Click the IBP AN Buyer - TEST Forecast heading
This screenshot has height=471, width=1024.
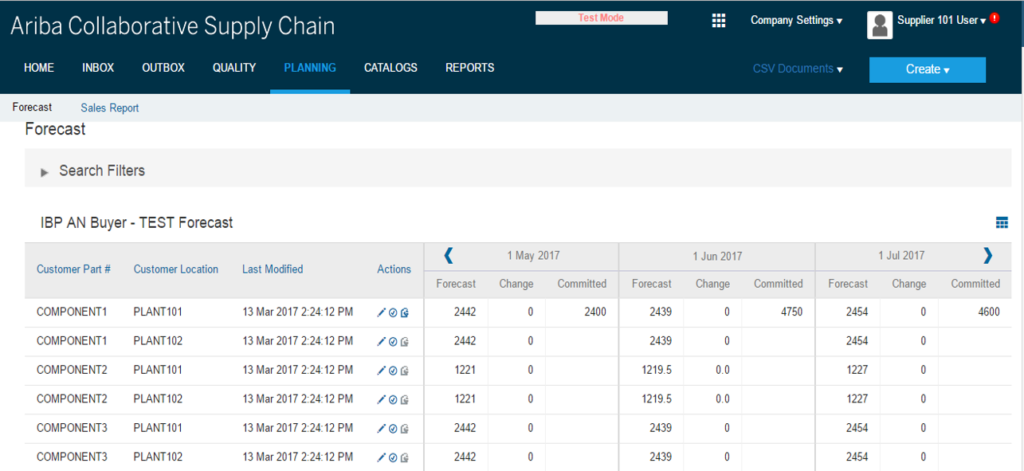pos(136,223)
